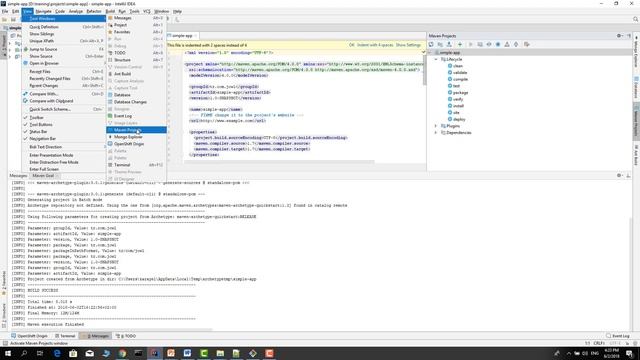Select verify lifecycle goal
Image resolution: width=640 pixels, height=360 pixels.
click(x=456, y=99)
